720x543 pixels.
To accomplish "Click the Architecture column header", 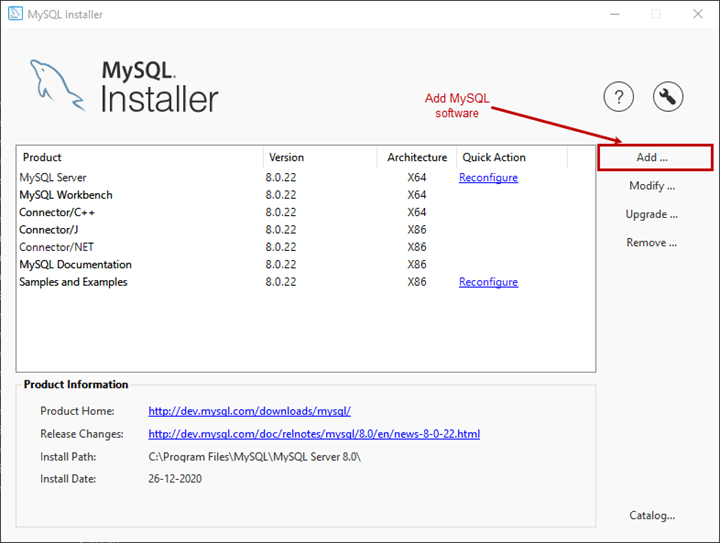I will 417,157.
